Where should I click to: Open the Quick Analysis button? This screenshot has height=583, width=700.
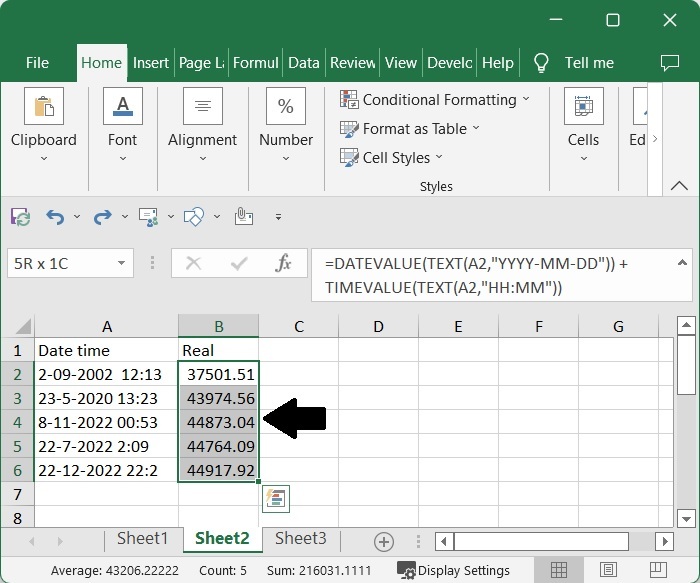click(x=276, y=499)
